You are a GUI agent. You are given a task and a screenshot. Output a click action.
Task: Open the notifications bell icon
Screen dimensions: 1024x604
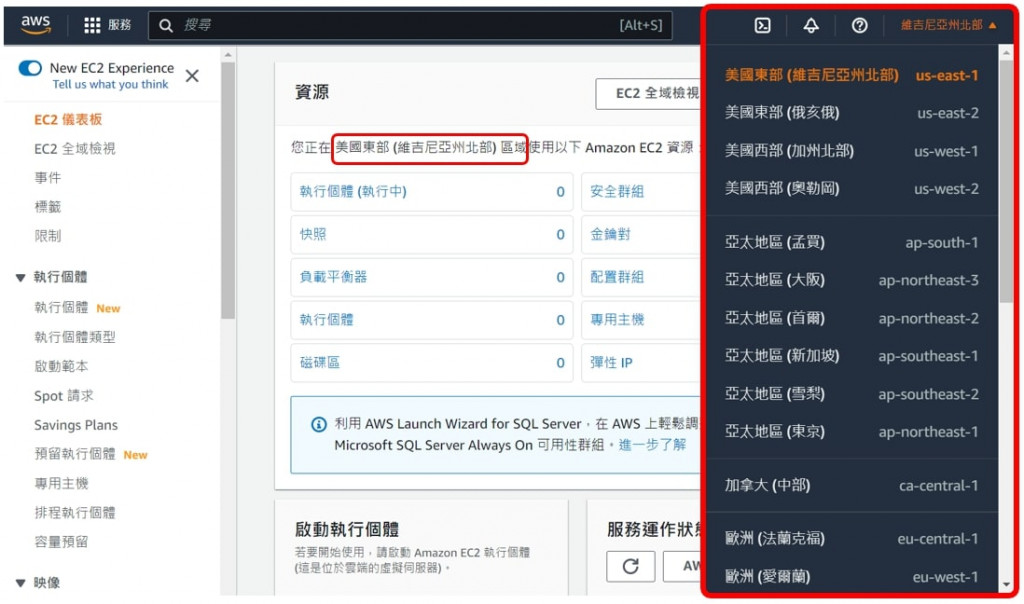[810, 25]
